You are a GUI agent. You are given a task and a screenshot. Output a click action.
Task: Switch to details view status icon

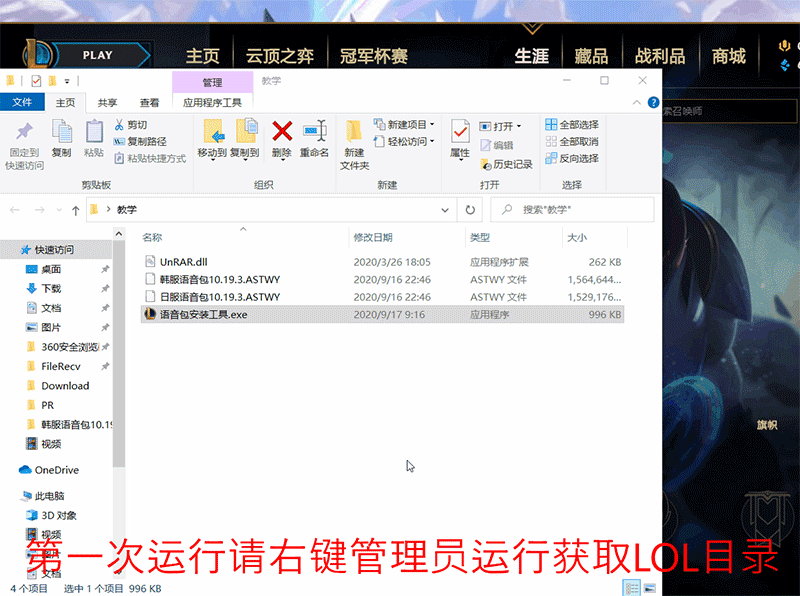632,588
